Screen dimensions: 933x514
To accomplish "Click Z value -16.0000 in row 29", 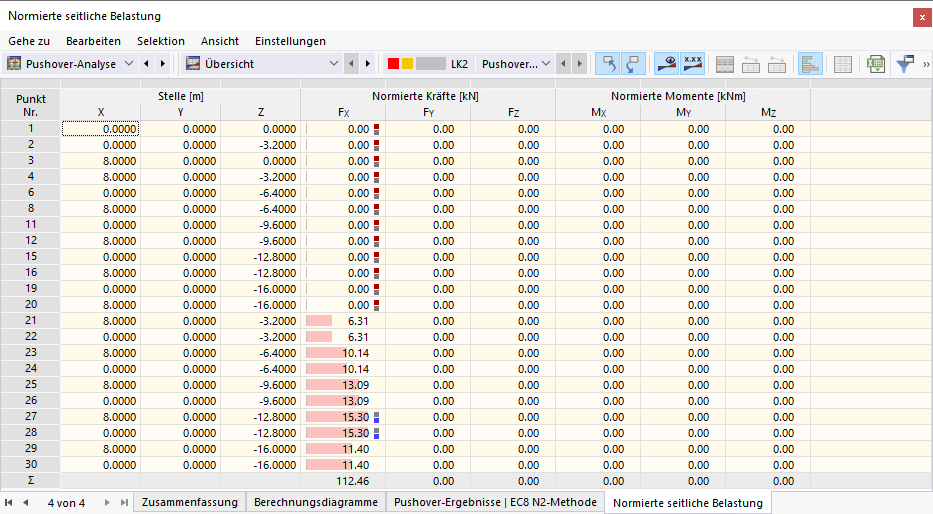I will point(275,449).
